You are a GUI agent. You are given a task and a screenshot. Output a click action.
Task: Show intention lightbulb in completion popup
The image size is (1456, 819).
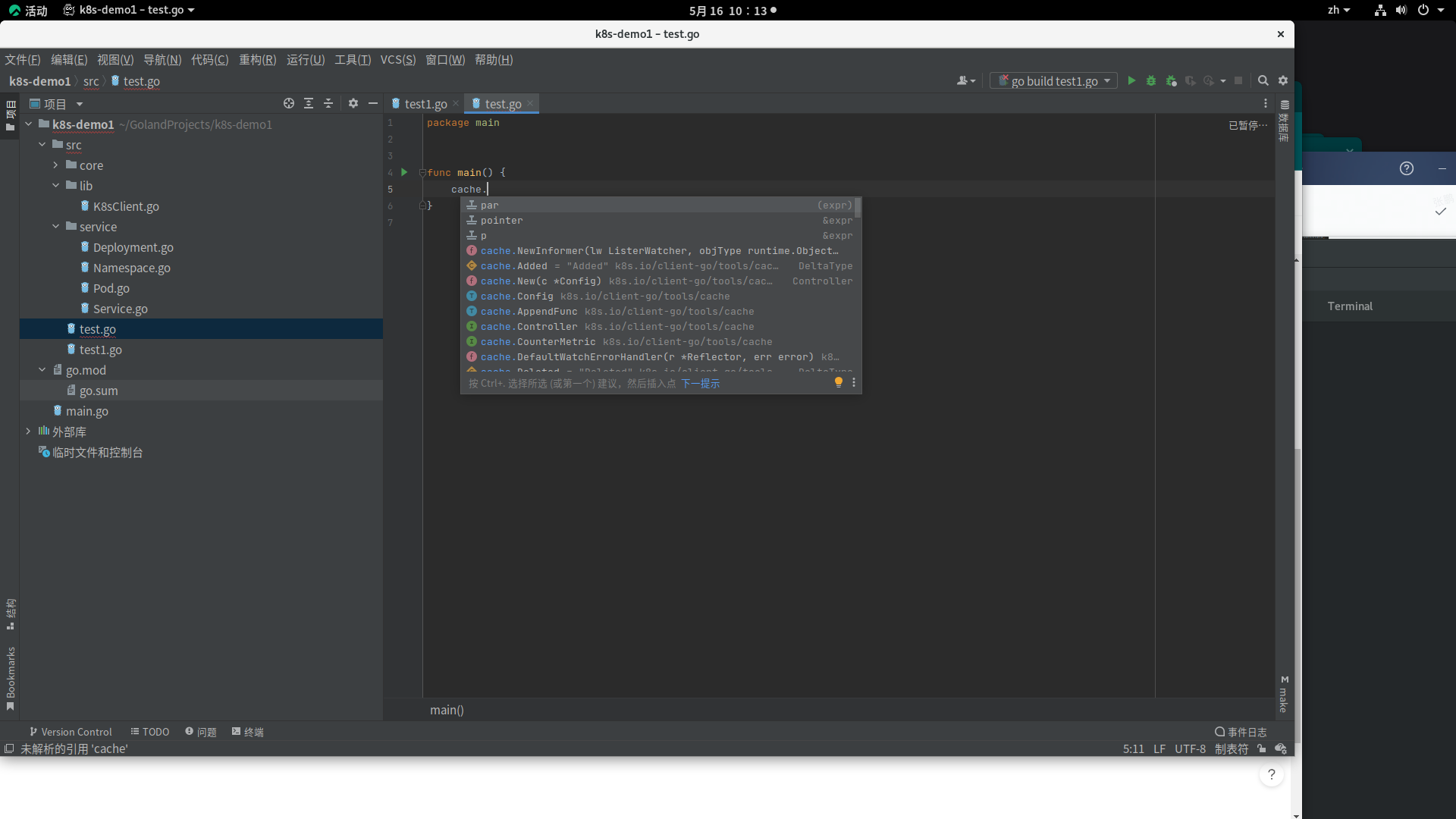(839, 382)
